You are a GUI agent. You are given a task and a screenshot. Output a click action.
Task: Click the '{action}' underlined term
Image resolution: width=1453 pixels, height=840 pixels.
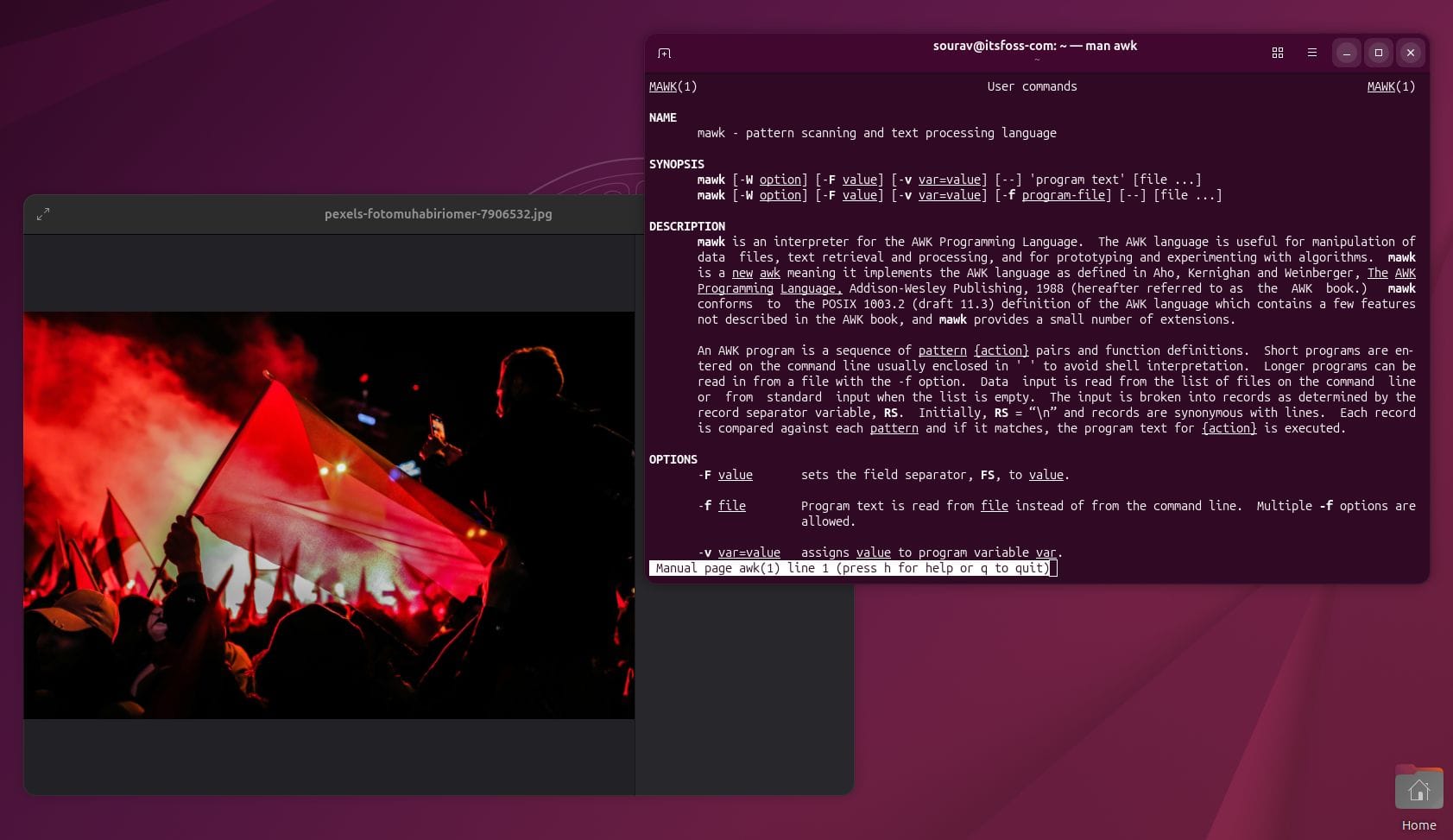coord(1001,351)
